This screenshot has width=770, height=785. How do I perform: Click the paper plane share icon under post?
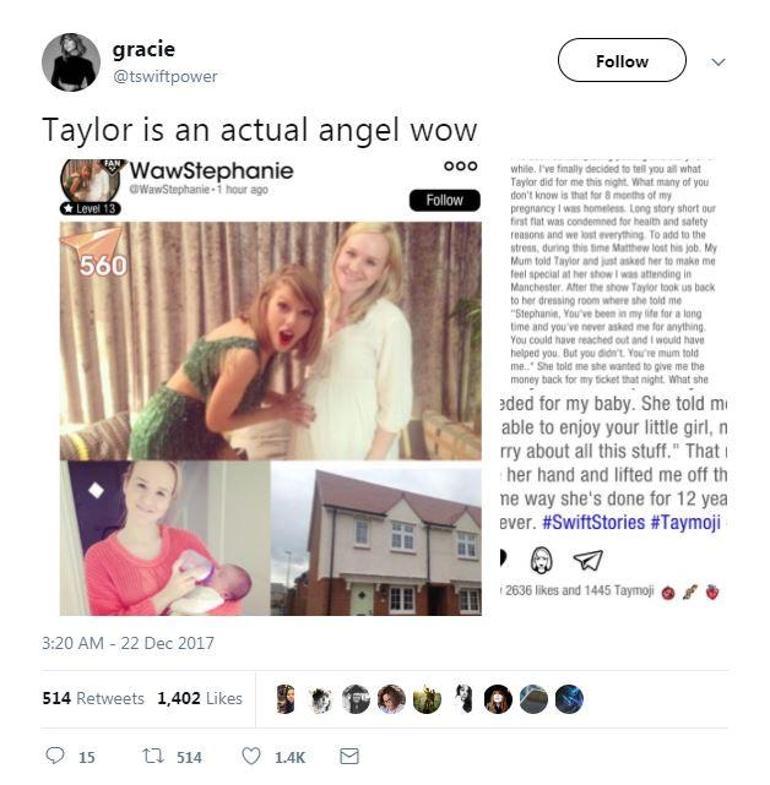(587, 560)
